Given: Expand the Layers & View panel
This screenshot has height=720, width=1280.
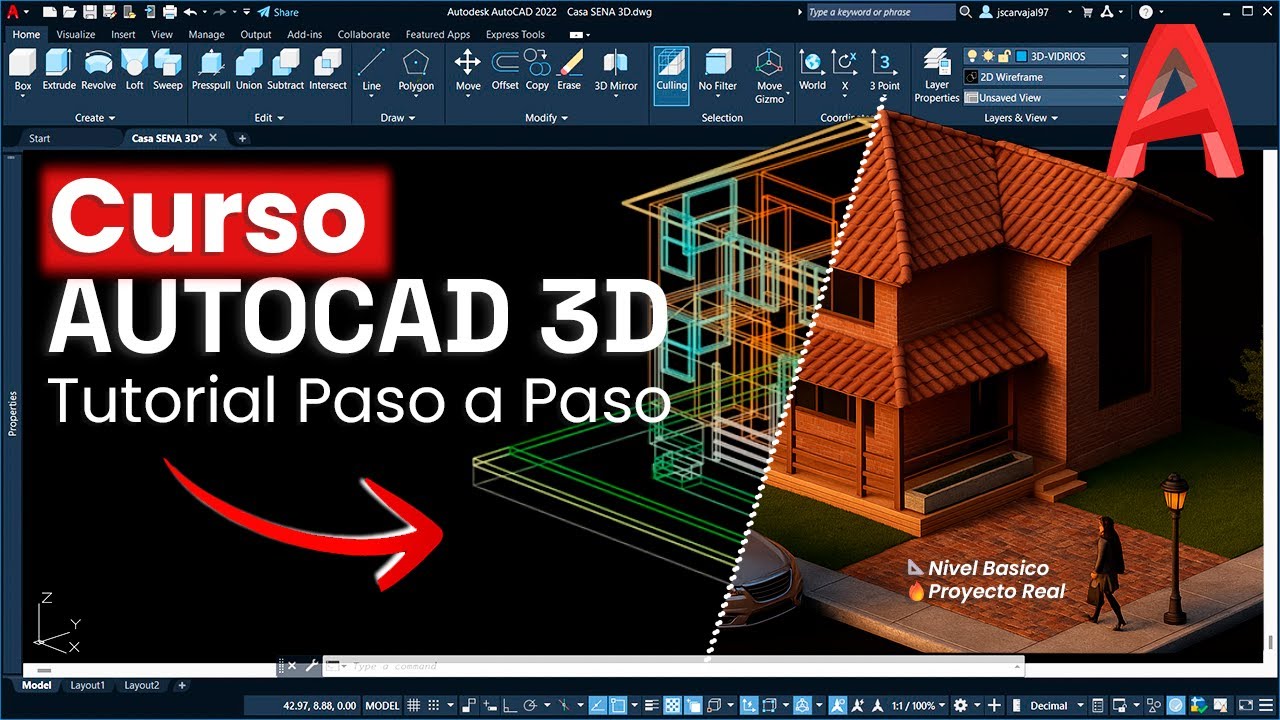Looking at the screenshot, I should (x=1021, y=118).
